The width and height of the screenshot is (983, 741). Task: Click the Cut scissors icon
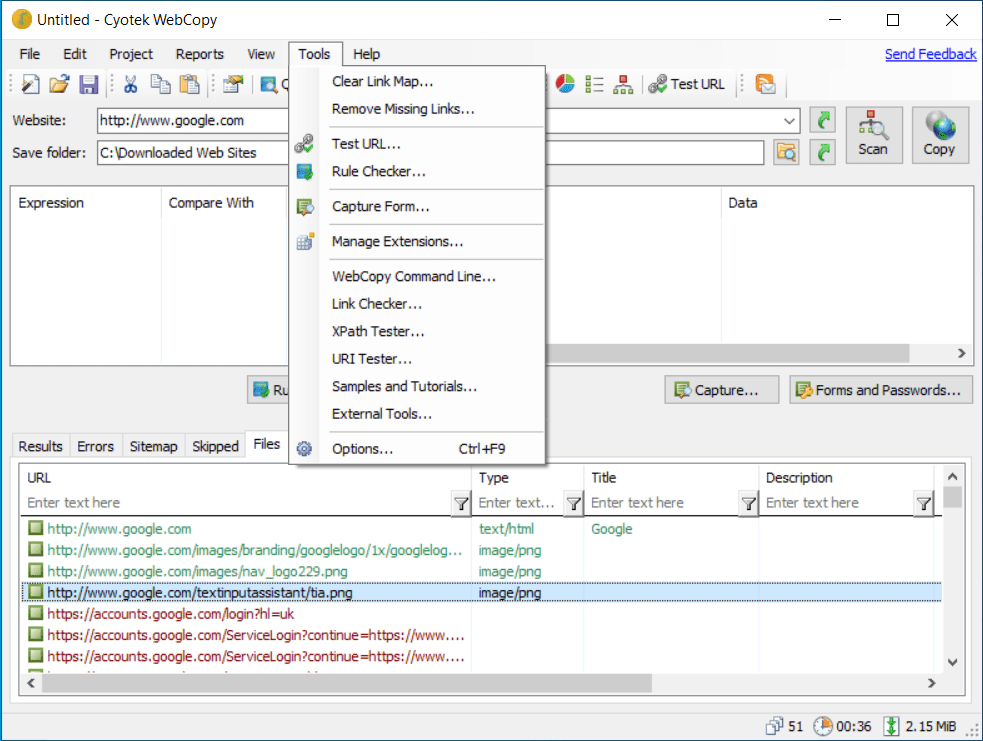click(x=130, y=84)
